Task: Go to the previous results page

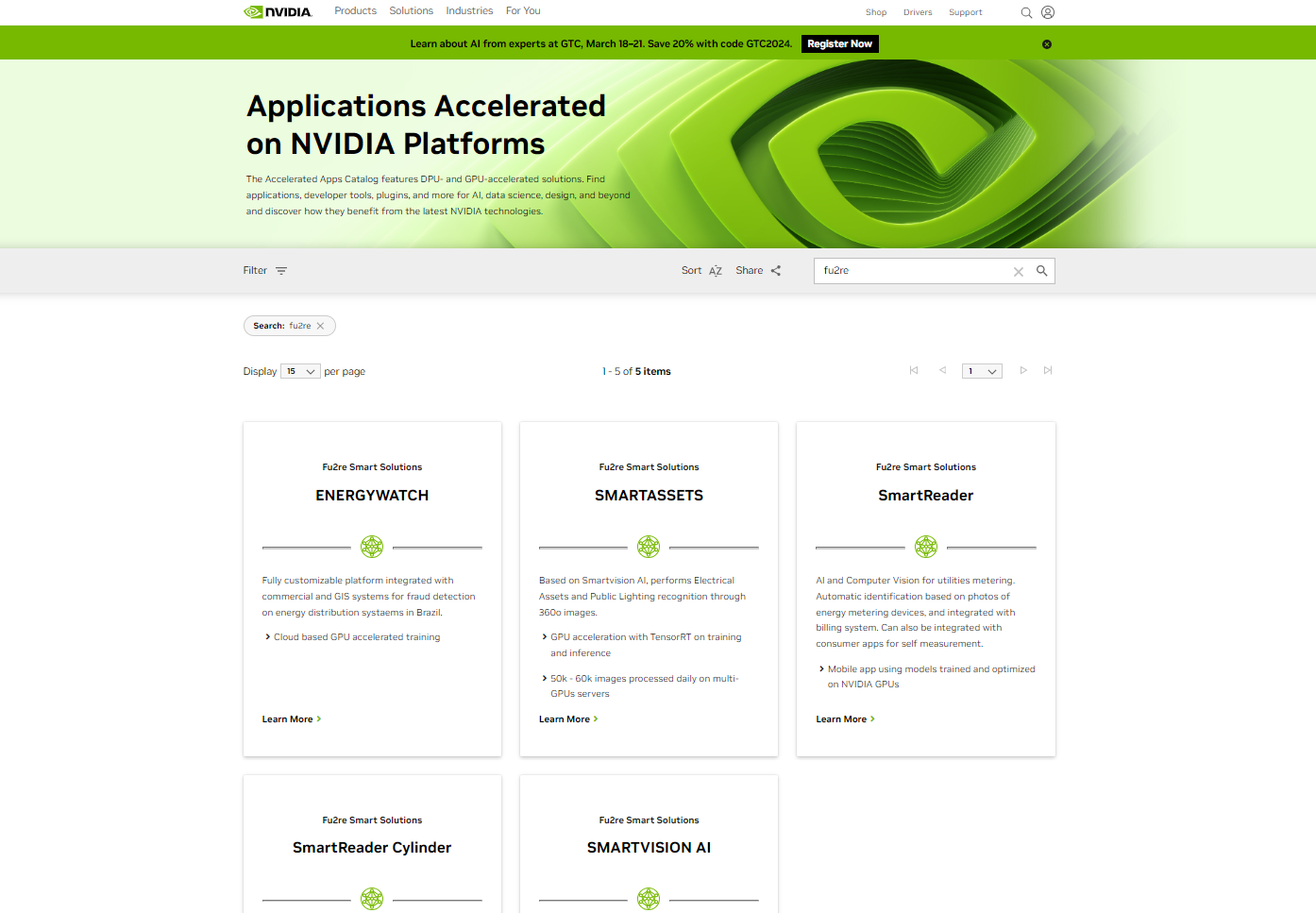Action: coord(942,370)
